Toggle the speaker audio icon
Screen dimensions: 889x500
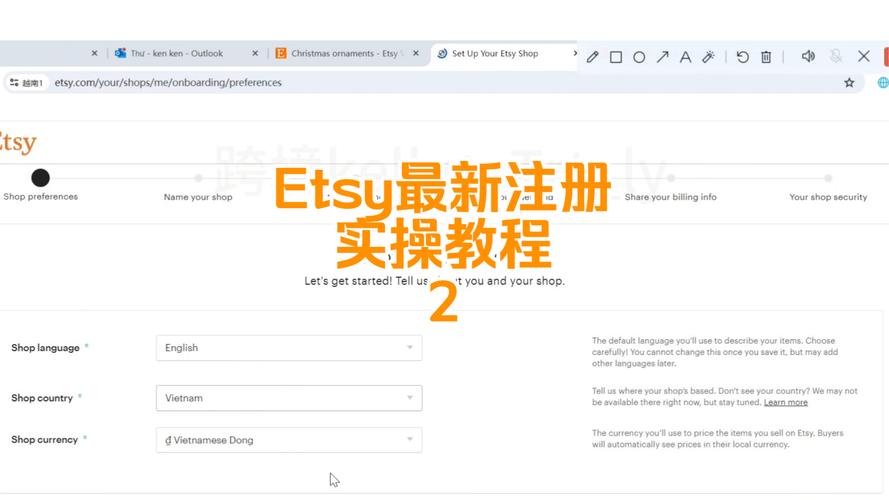(808, 57)
